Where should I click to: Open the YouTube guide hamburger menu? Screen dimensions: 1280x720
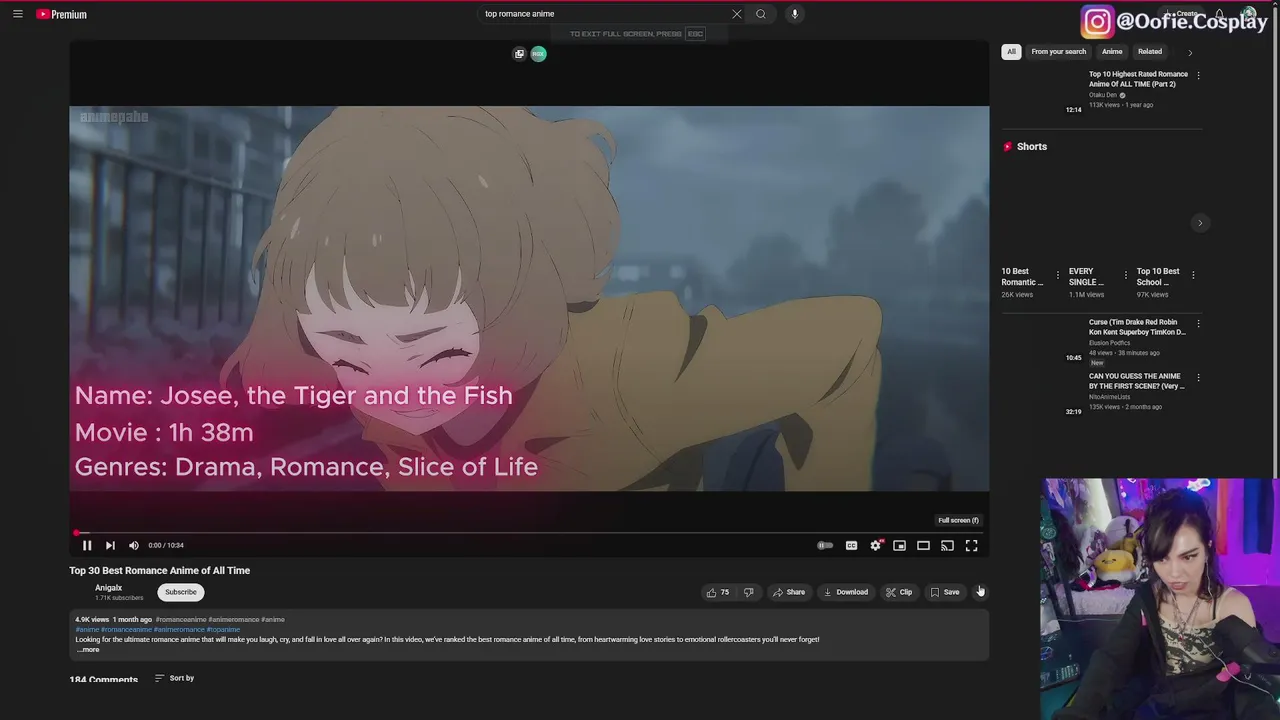(17, 14)
